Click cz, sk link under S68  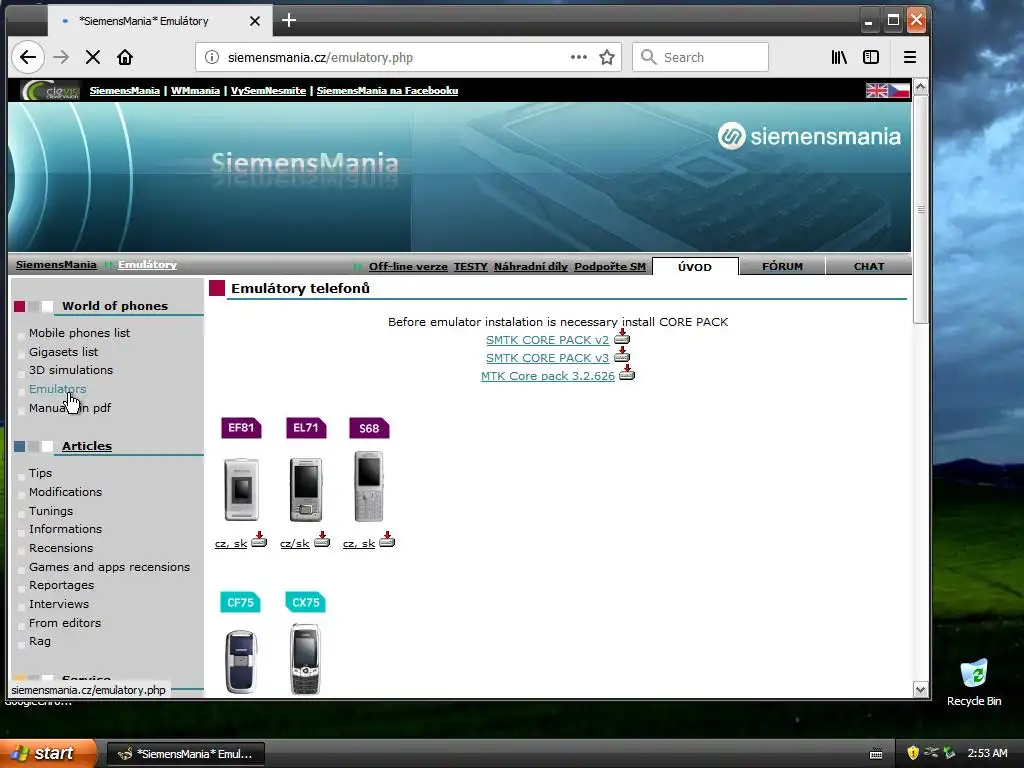(359, 543)
